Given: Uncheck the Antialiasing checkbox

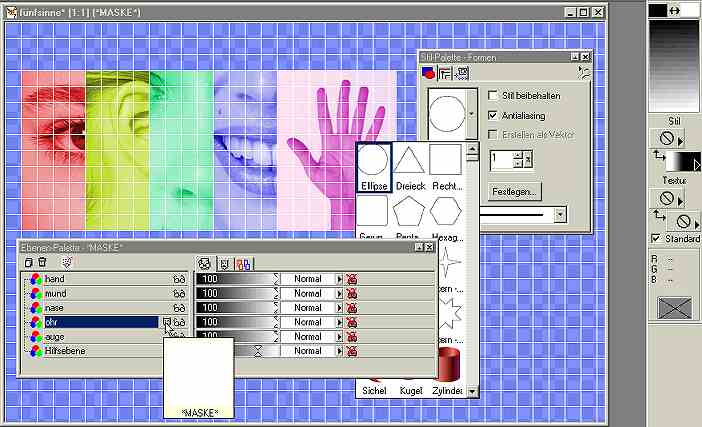Looking at the screenshot, I should click(493, 116).
